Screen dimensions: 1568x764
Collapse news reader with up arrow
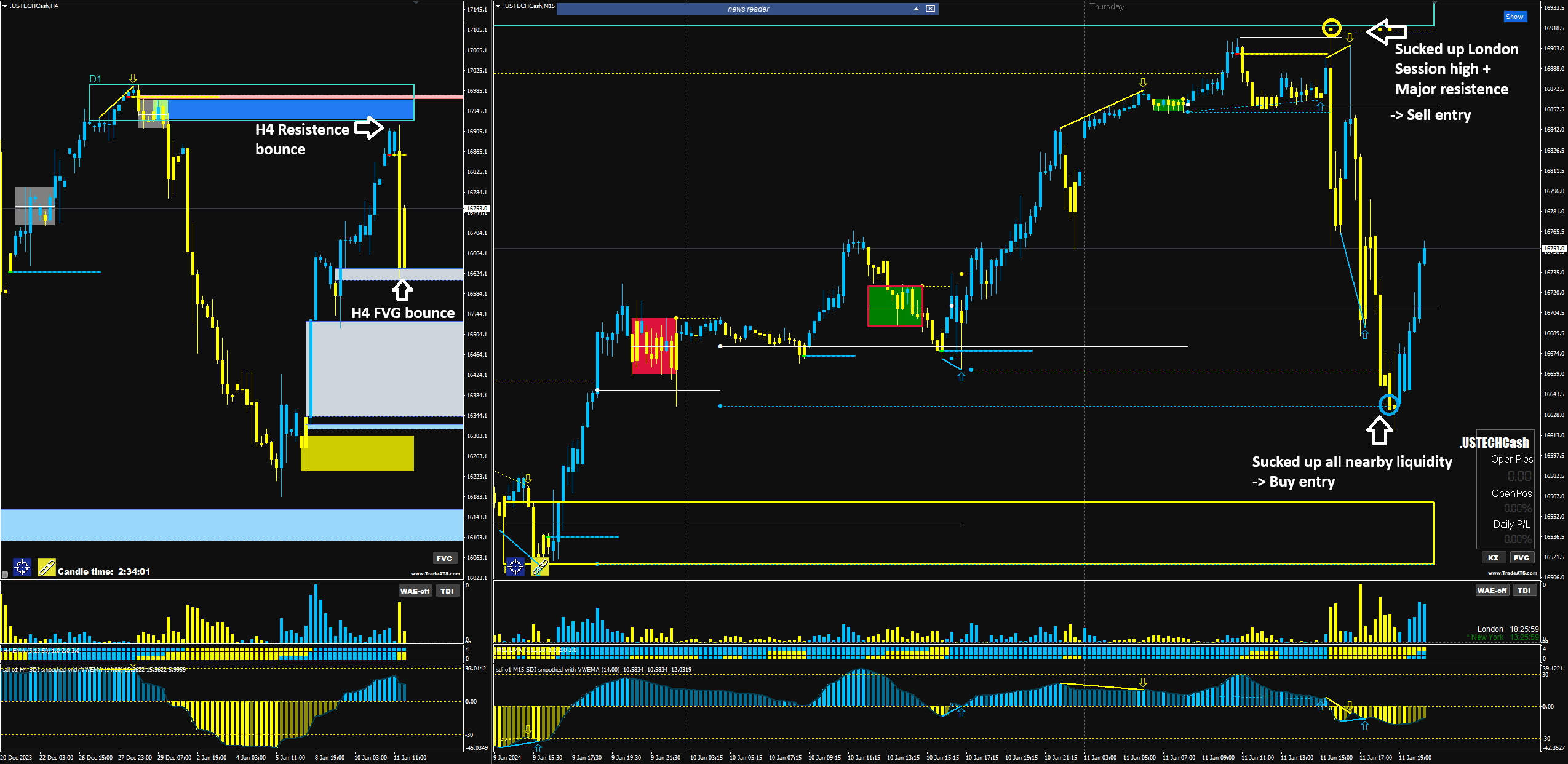click(x=916, y=9)
